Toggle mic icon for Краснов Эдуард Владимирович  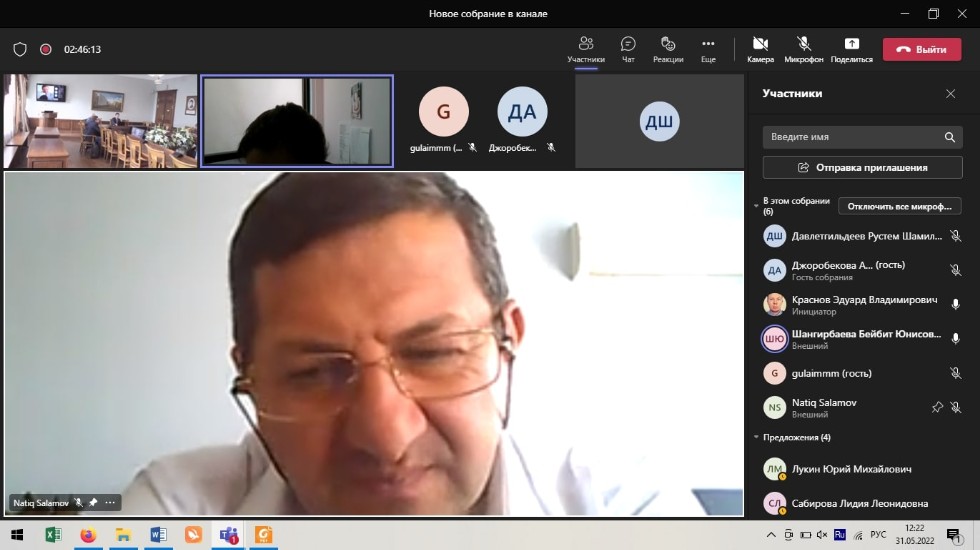click(955, 304)
